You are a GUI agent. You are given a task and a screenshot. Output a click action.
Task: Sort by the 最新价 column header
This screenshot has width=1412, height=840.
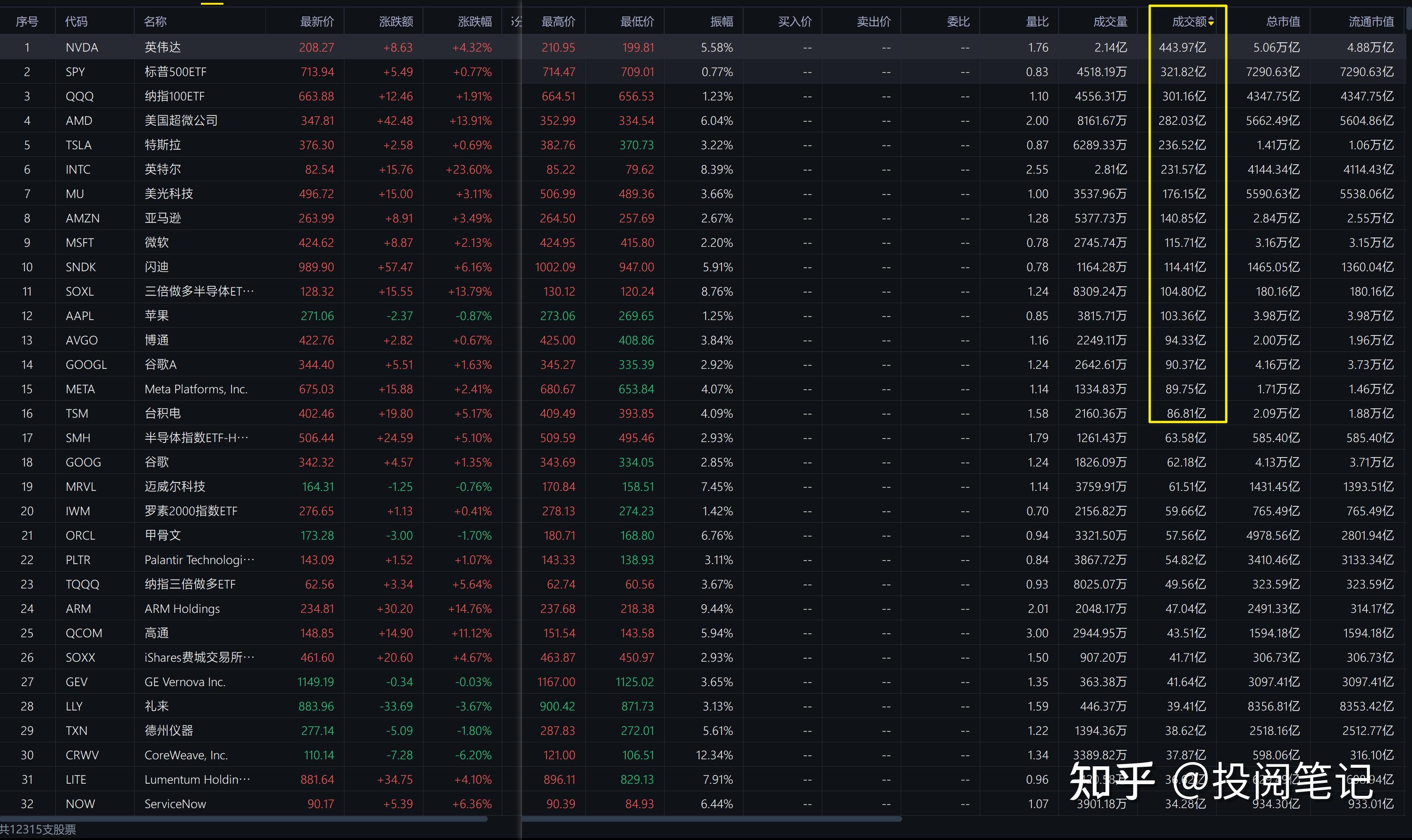point(317,22)
